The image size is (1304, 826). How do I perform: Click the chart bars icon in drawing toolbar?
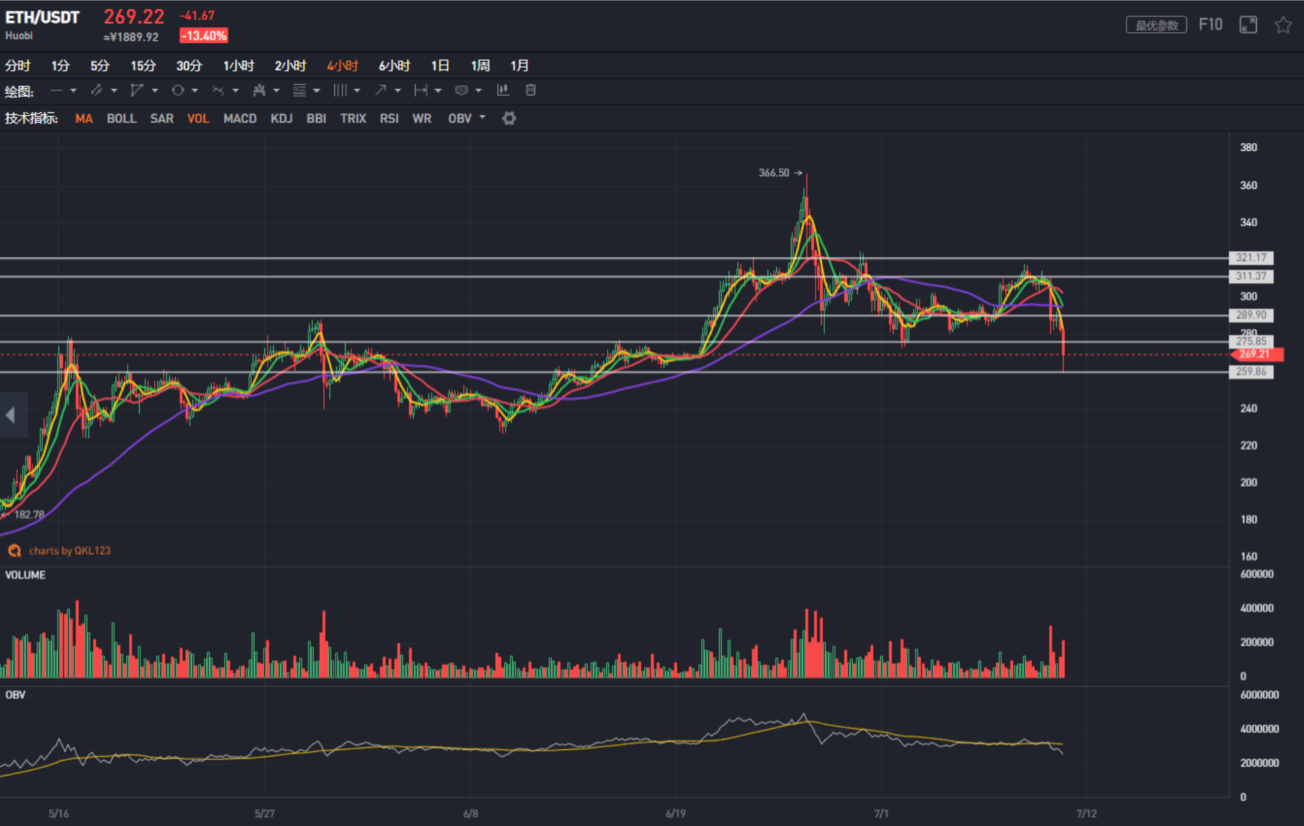[x=502, y=90]
